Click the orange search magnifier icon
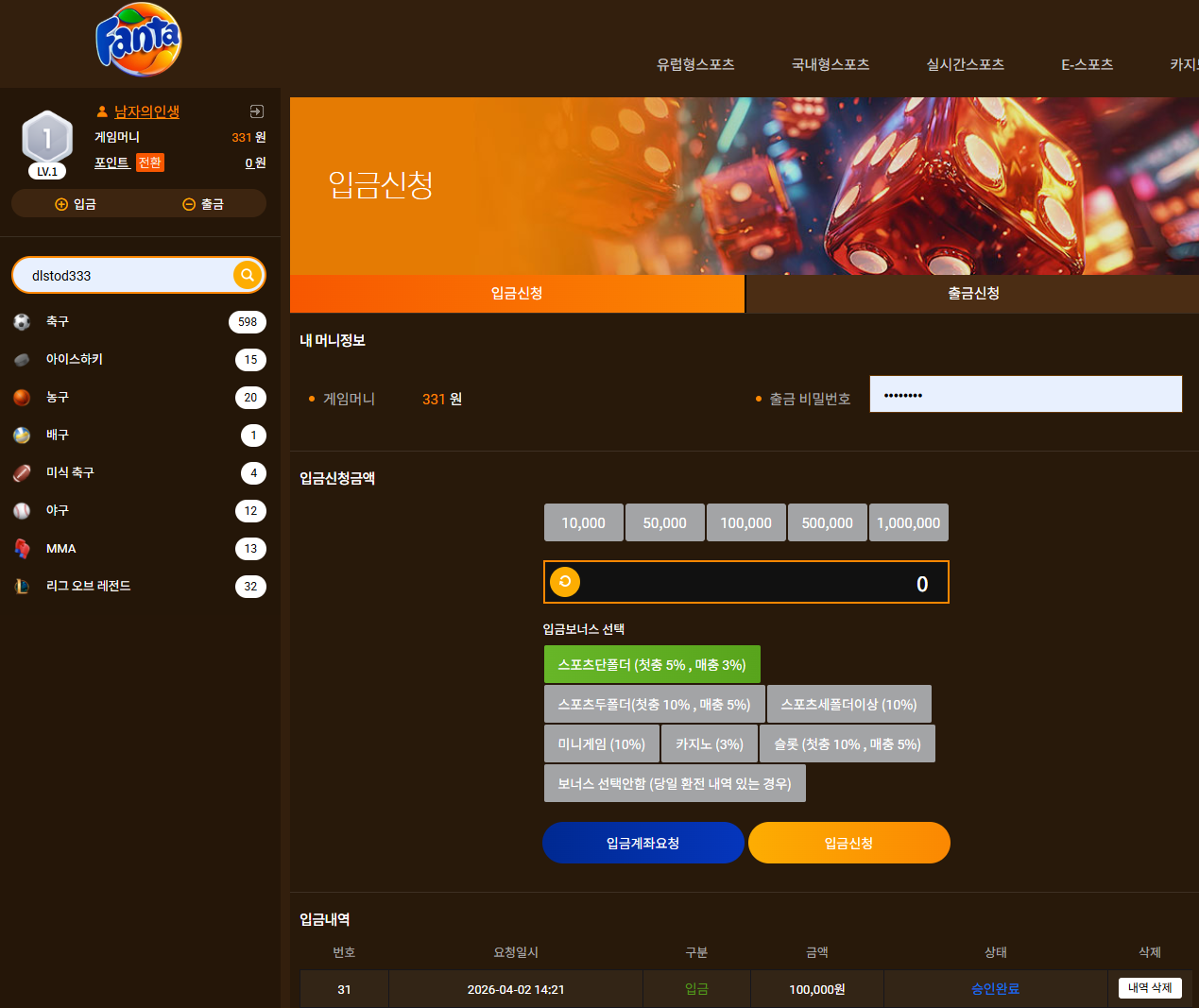 pyautogui.click(x=248, y=275)
